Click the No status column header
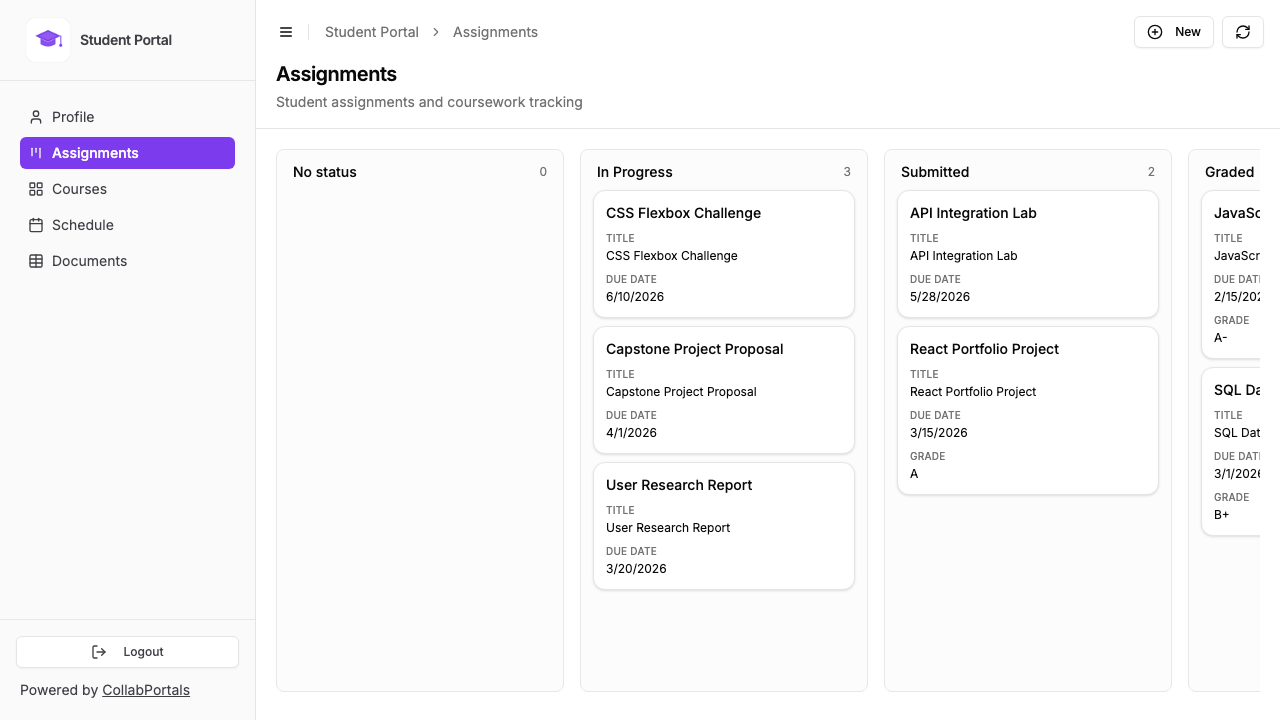The image size is (1280, 720). tap(325, 172)
